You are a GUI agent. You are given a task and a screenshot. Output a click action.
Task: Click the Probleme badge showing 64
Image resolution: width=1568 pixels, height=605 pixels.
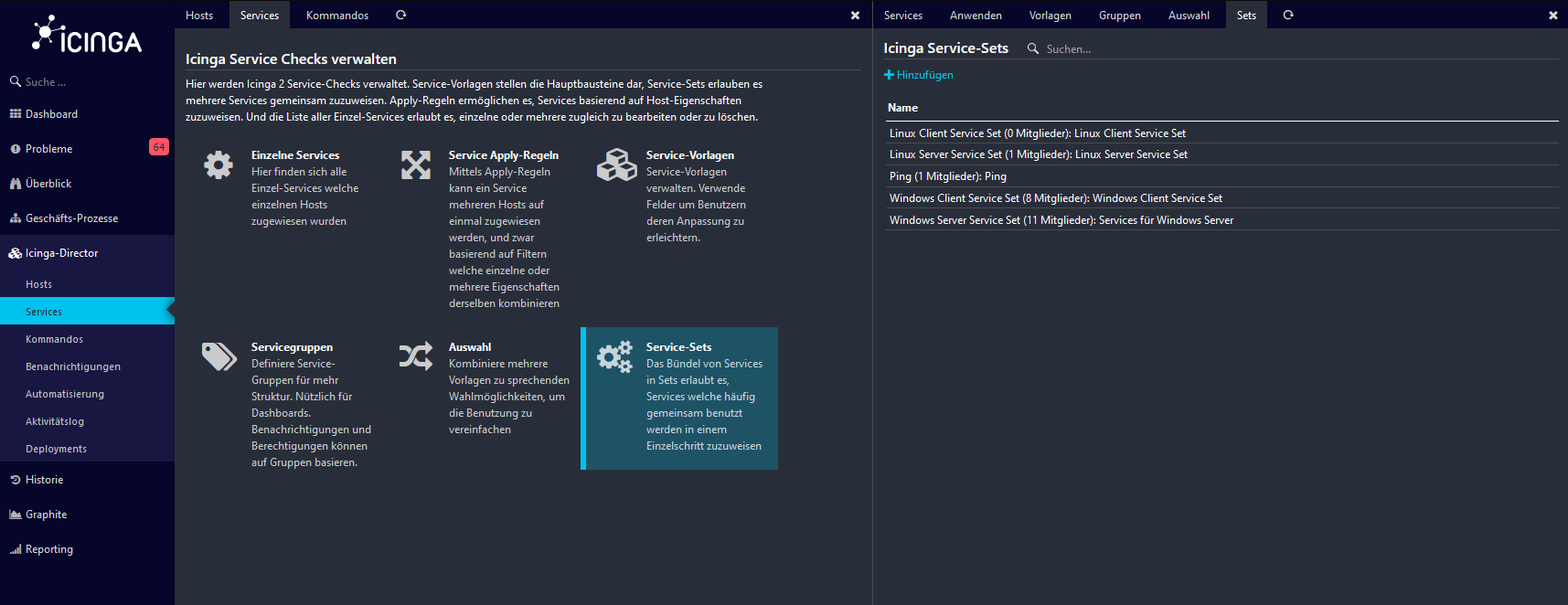coord(159,147)
